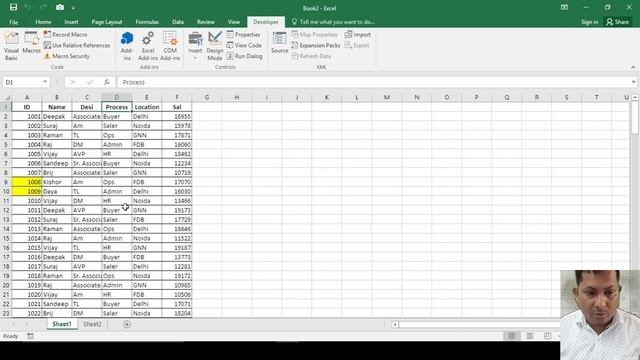Switch to the Home tab
640x360 pixels.
click(43, 22)
